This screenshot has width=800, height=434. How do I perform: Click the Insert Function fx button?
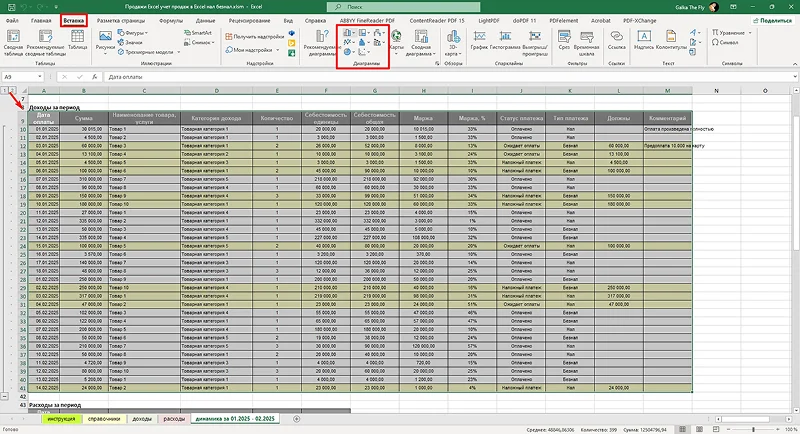pos(94,77)
